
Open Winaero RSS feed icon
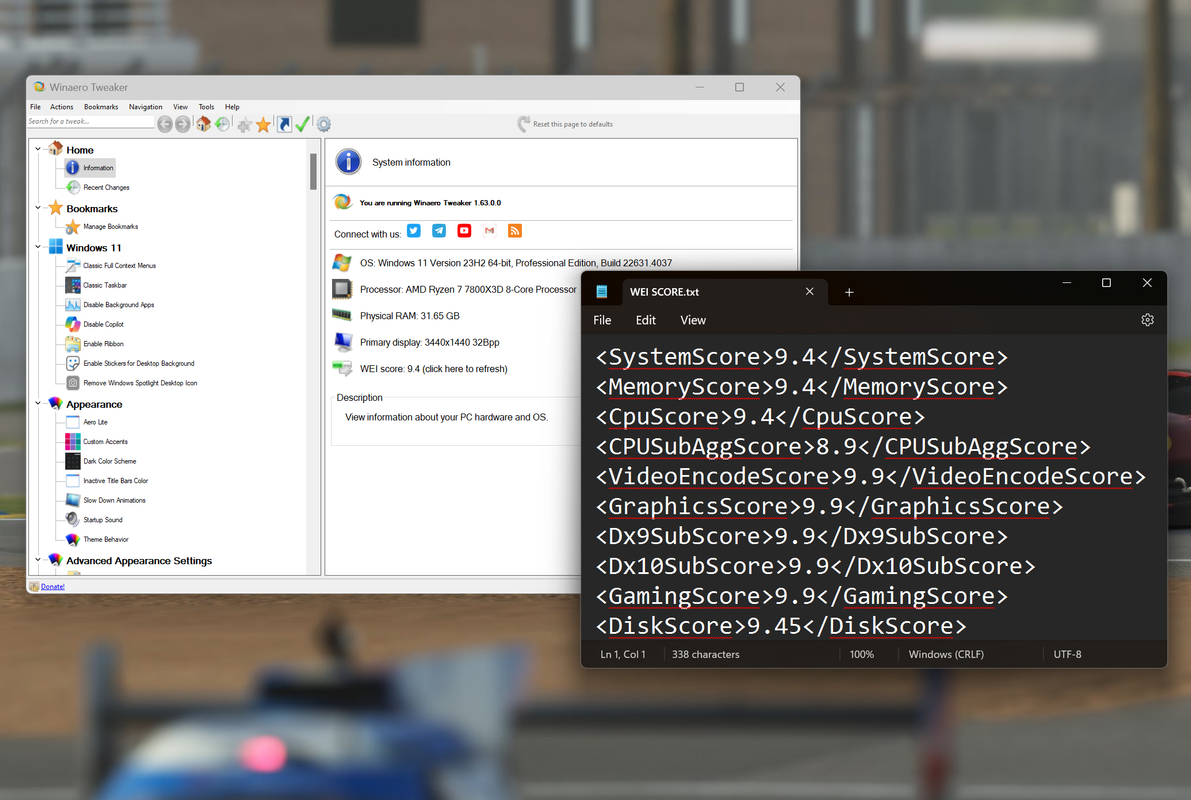[515, 231]
